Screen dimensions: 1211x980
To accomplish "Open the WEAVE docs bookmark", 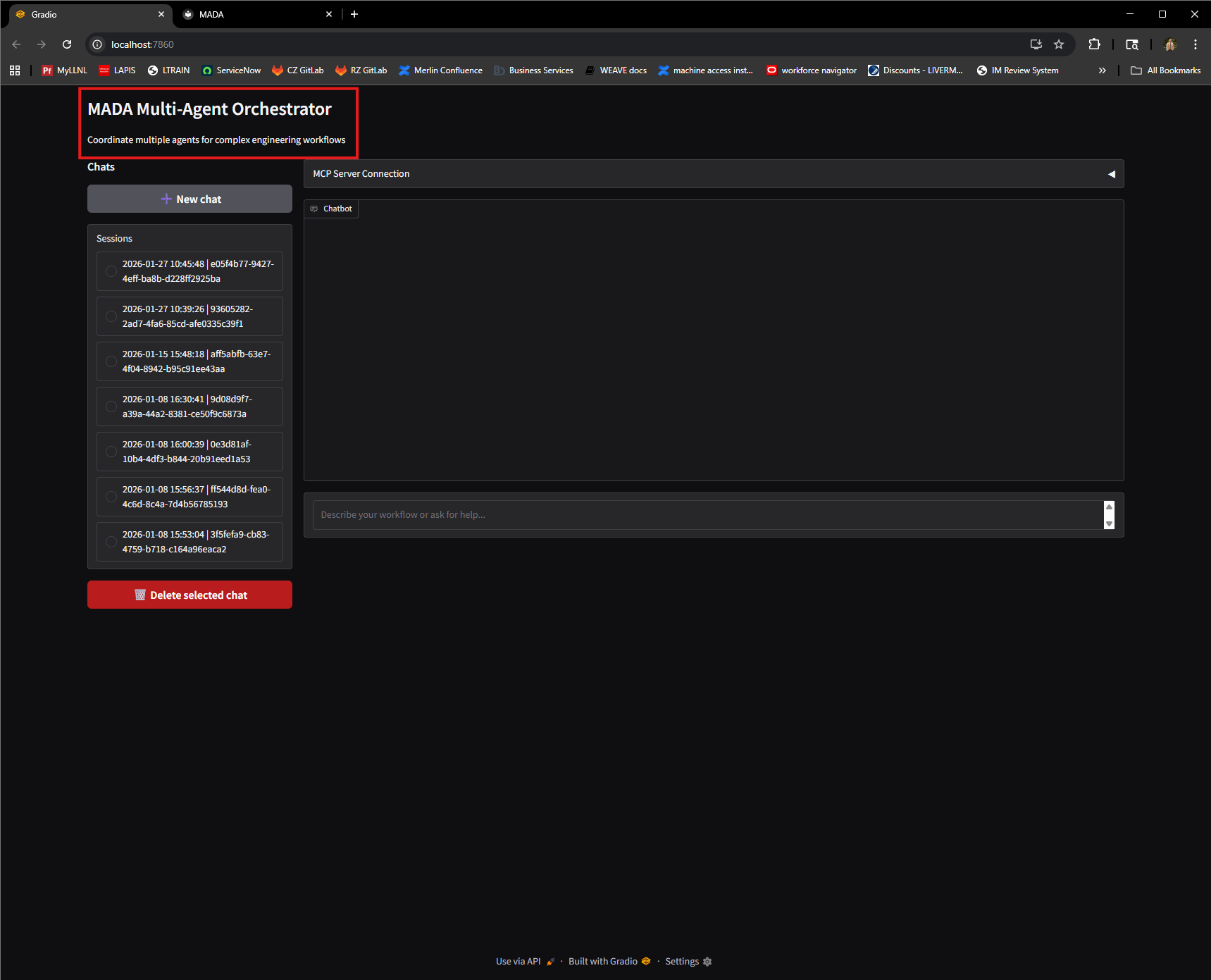I will pos(616,70).
